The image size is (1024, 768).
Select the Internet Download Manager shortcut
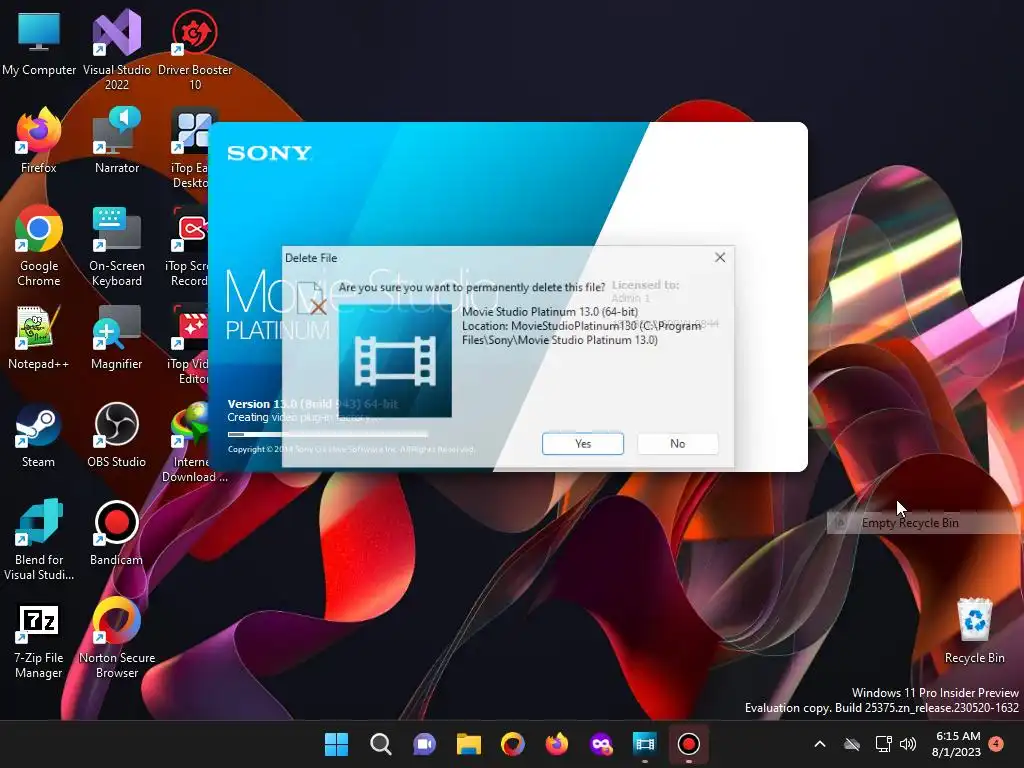pyautogui.click(x=189, y=441)
